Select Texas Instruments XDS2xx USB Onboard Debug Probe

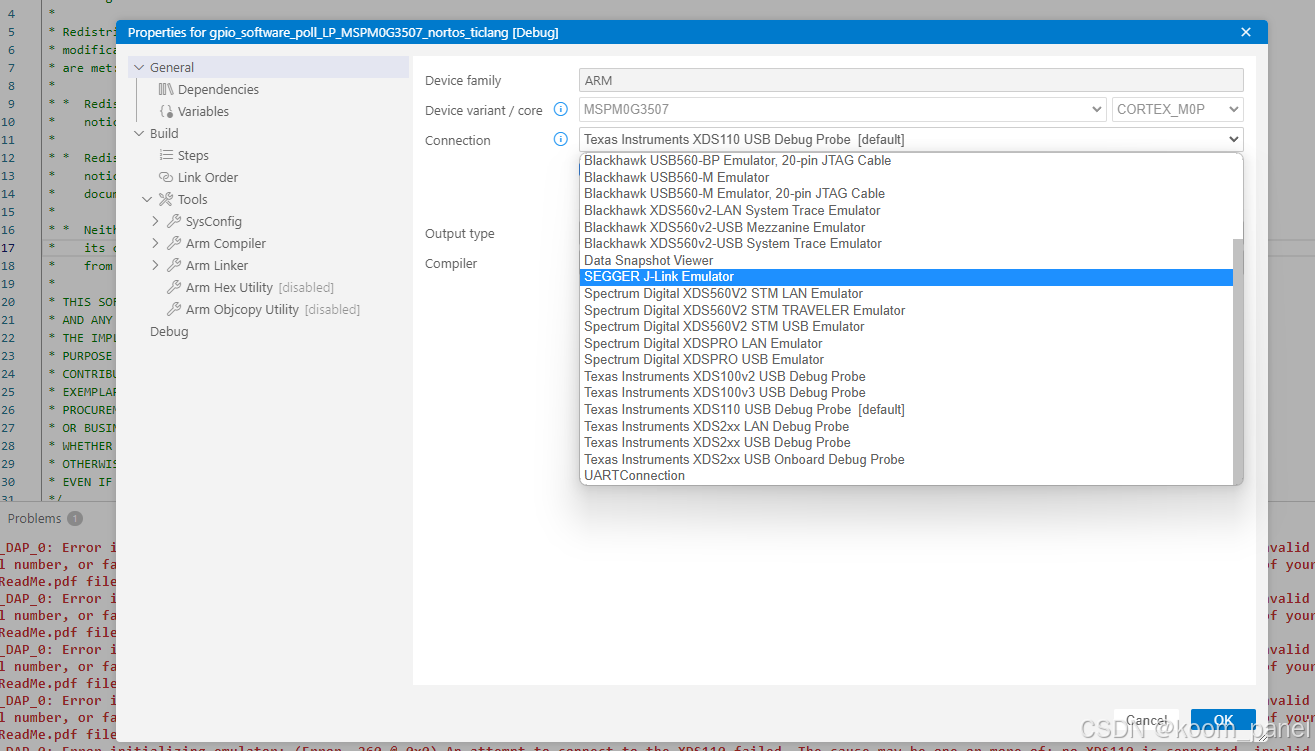(906, 460)
